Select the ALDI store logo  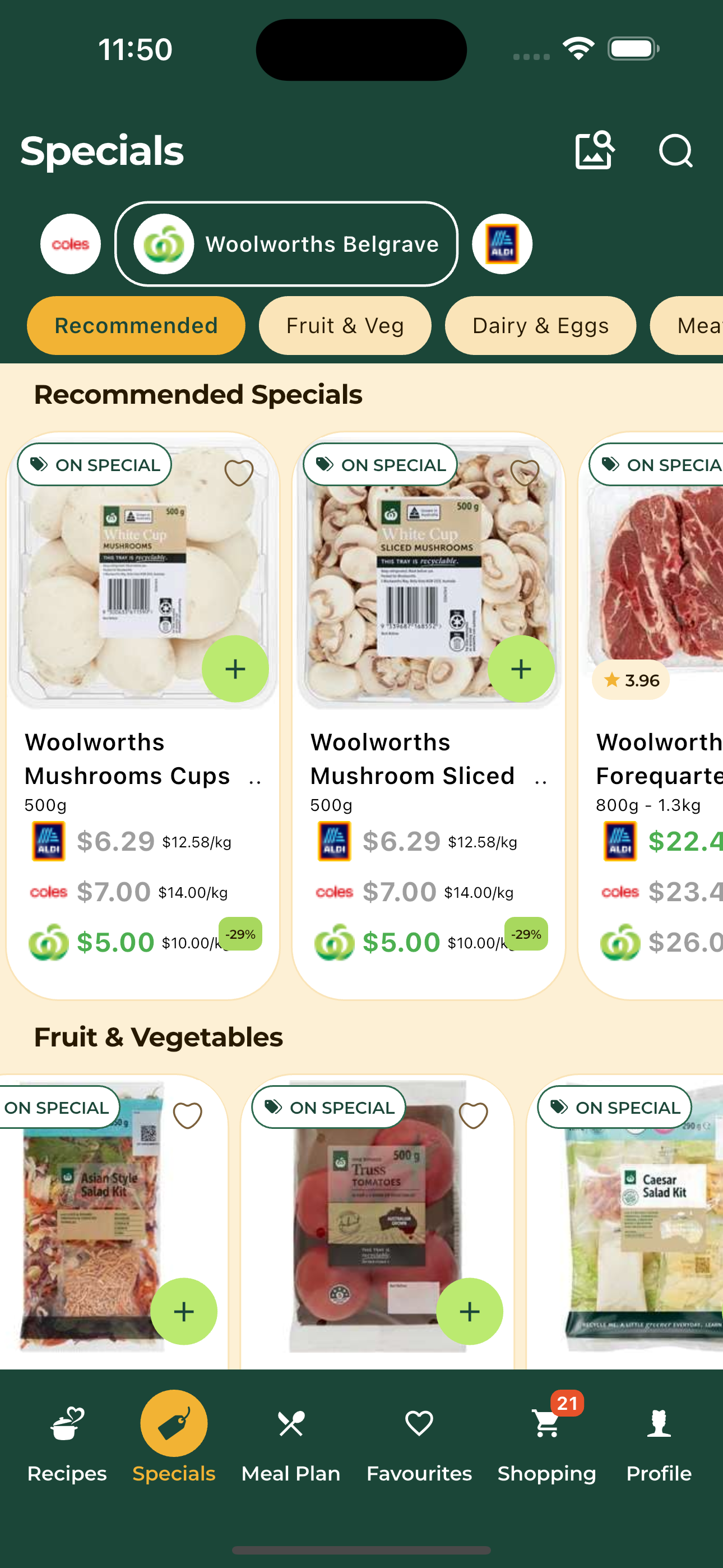(502, 244)
